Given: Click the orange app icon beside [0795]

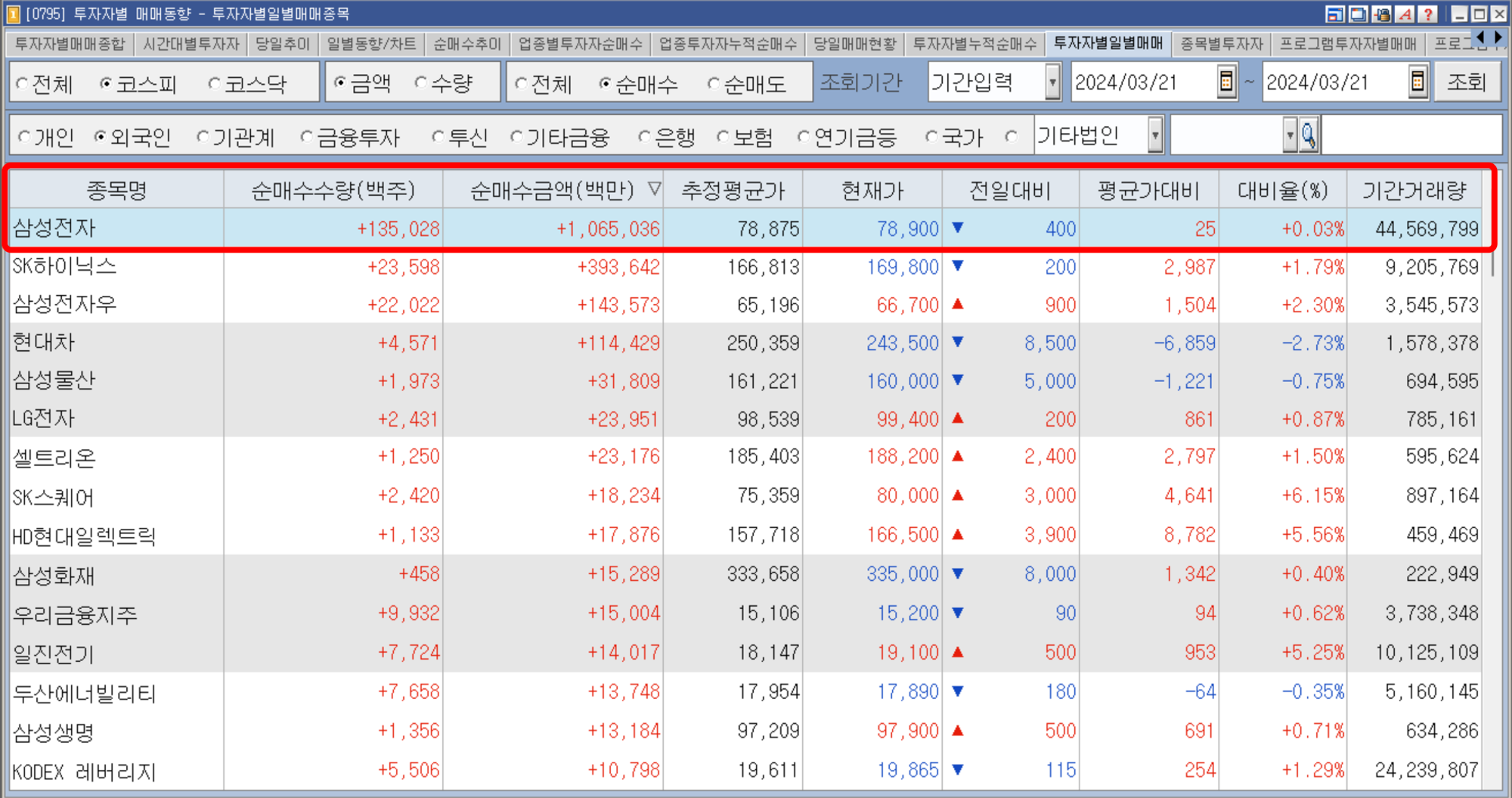Looking at the screenshot, I should pyautogui.click(x=13, y=14).
